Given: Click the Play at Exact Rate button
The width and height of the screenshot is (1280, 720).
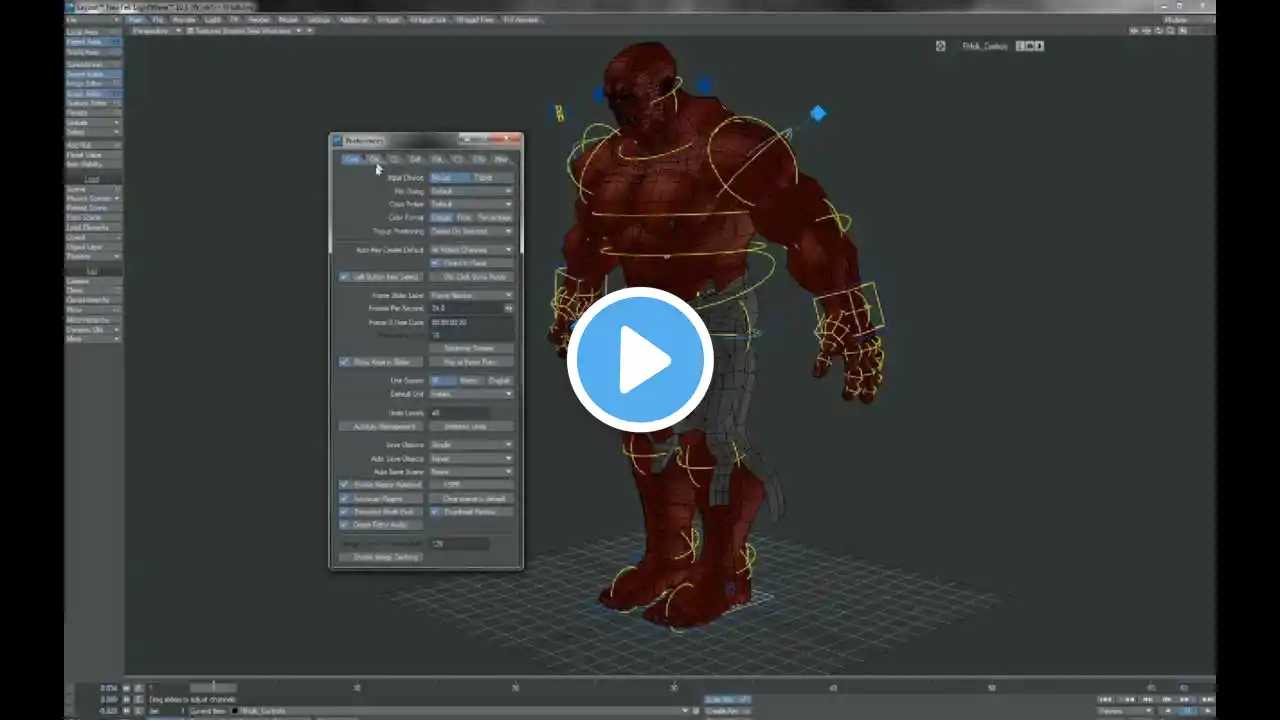Looking at the screenshot, I should pos(471,362).
